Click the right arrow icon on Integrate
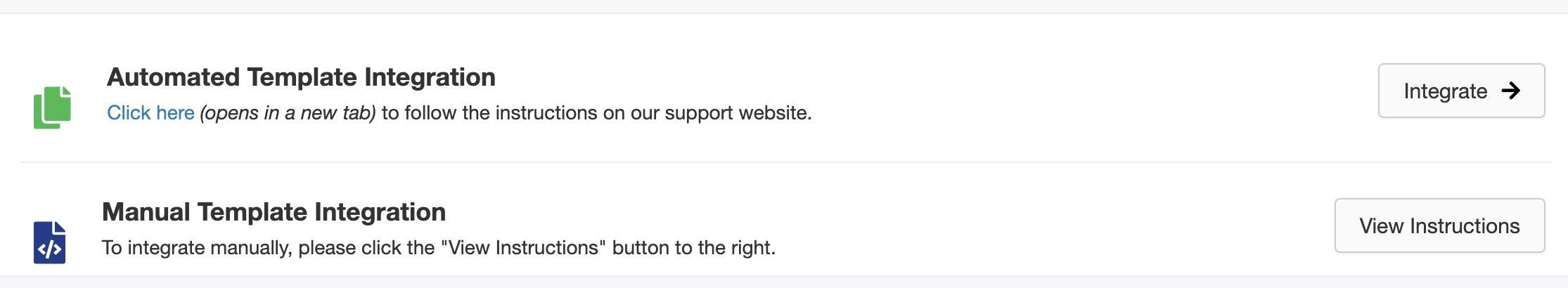The height and width of the screenshot is (288, 1568). pos(1510,91)
